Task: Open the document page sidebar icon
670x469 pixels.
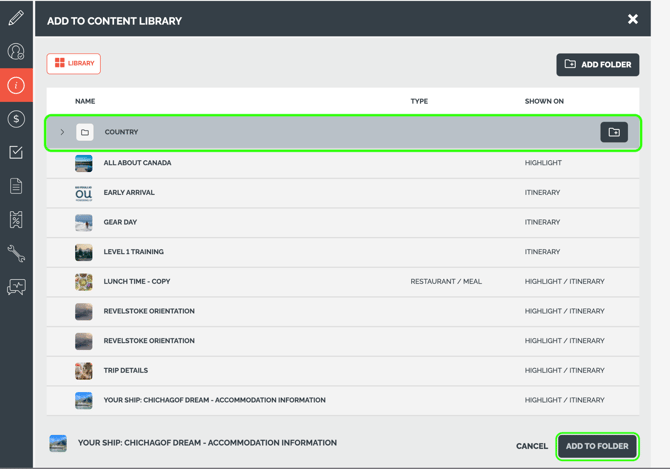Action: [16, 186]
